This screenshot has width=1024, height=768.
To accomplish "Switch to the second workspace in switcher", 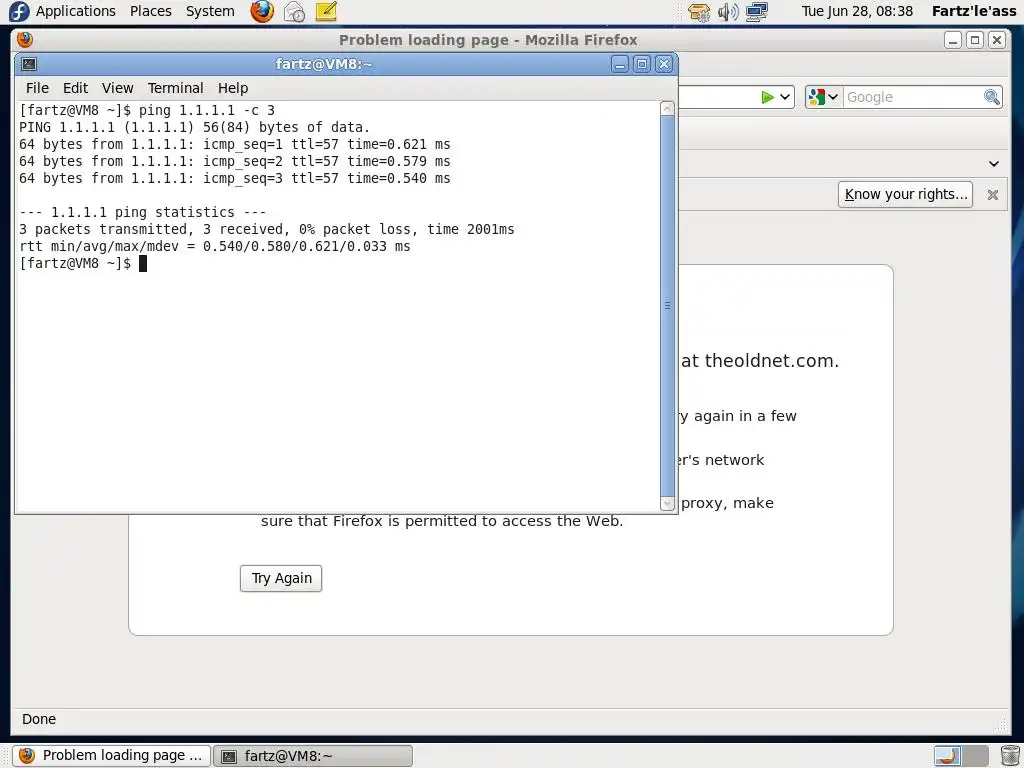I will [975, 756].
